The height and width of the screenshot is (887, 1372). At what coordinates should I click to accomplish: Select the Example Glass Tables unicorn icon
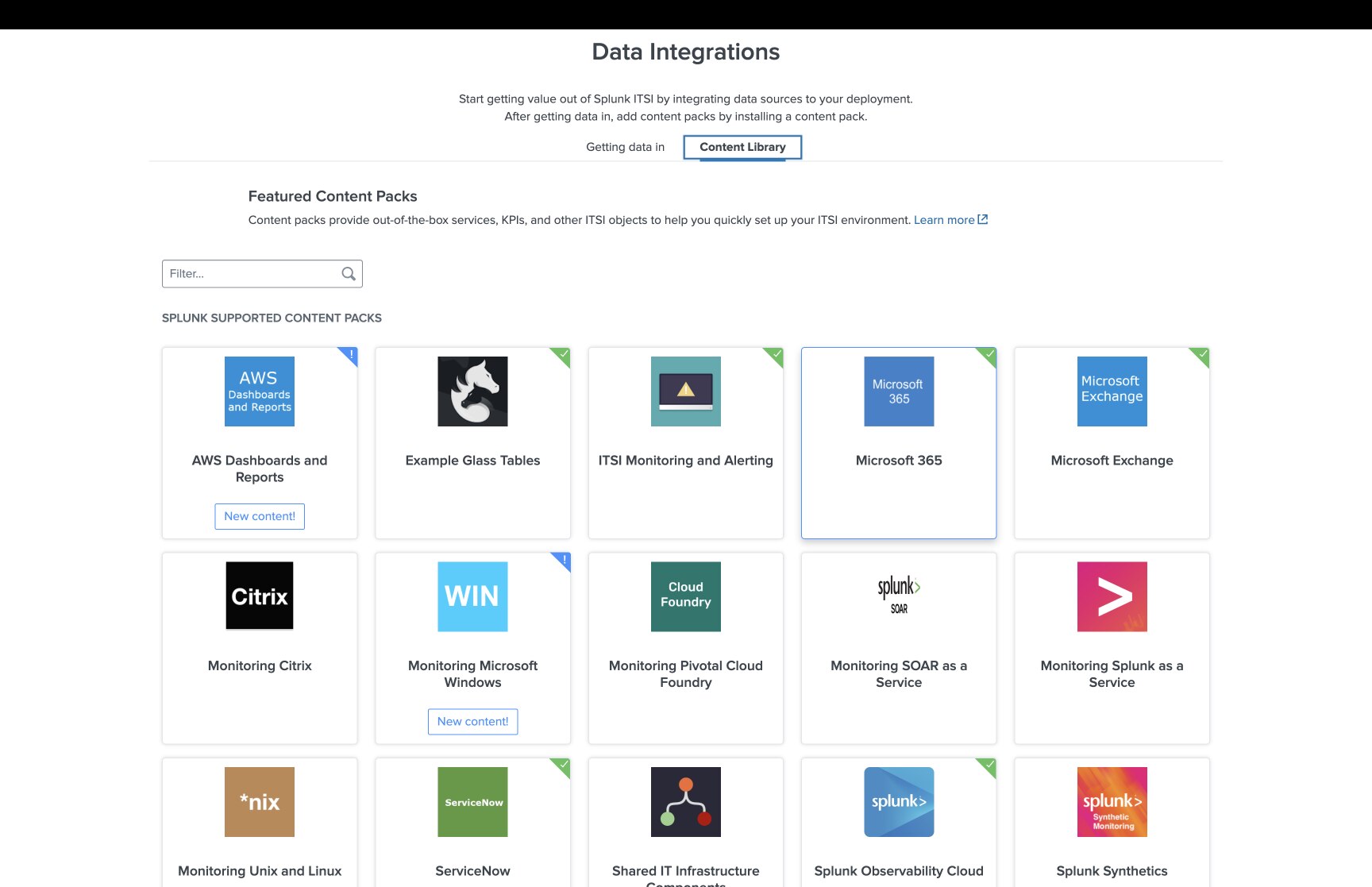click(x=472, y=391)
